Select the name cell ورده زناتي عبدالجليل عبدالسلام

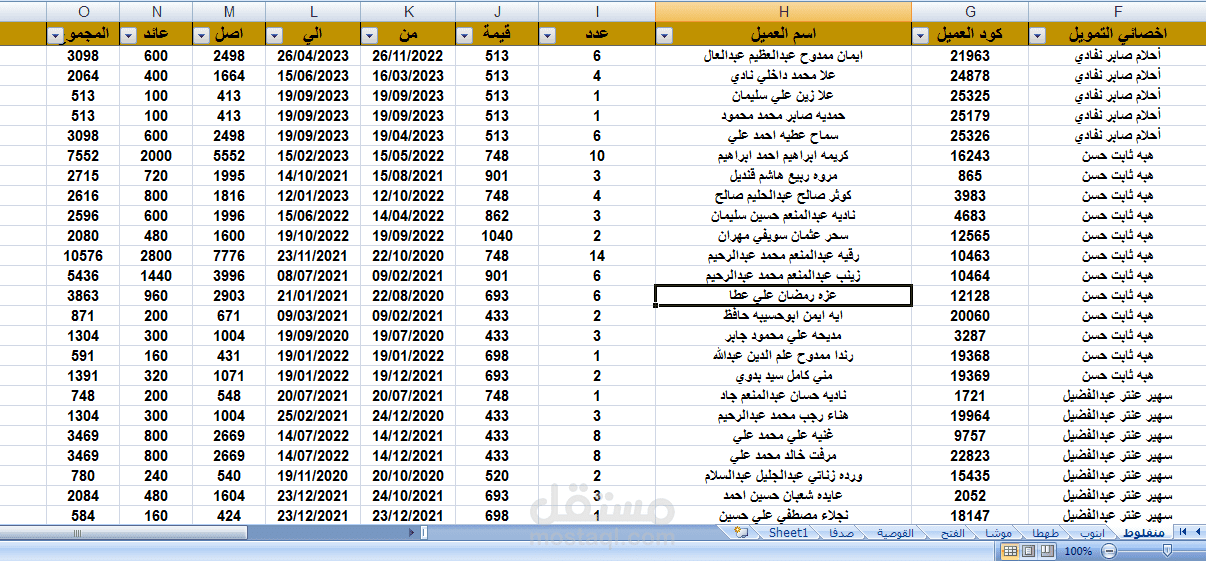pos(783,476)
